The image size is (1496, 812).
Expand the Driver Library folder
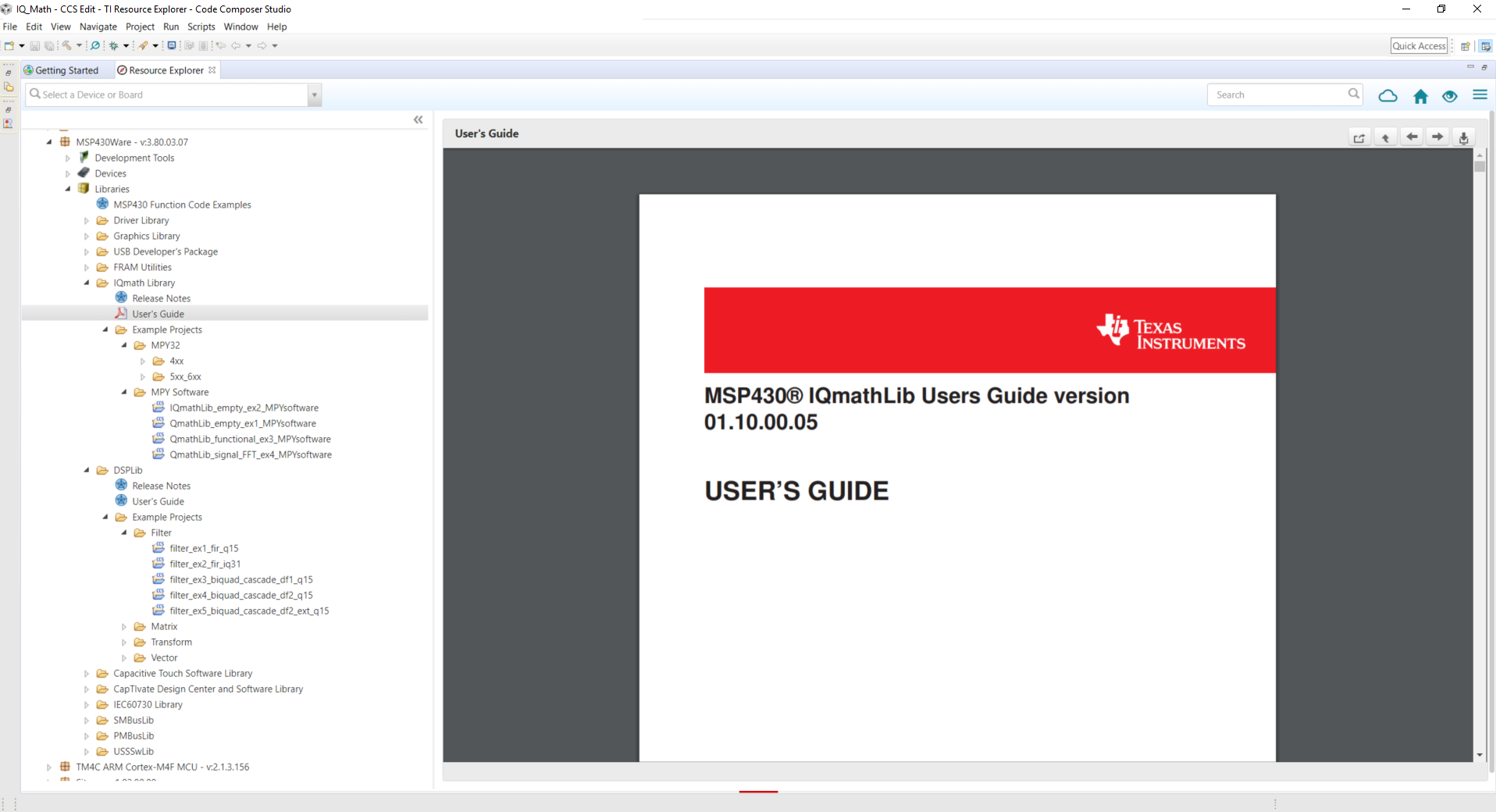(x=87, y=220)
